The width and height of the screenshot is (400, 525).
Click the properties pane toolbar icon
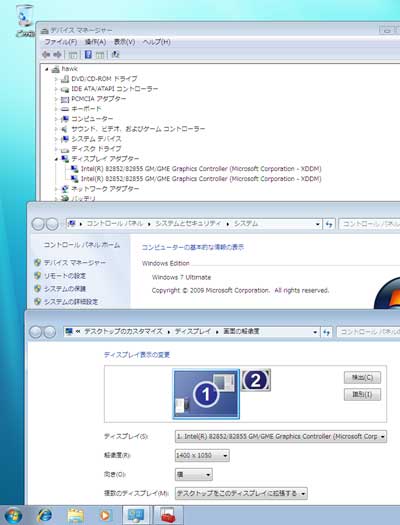point(100,55)
